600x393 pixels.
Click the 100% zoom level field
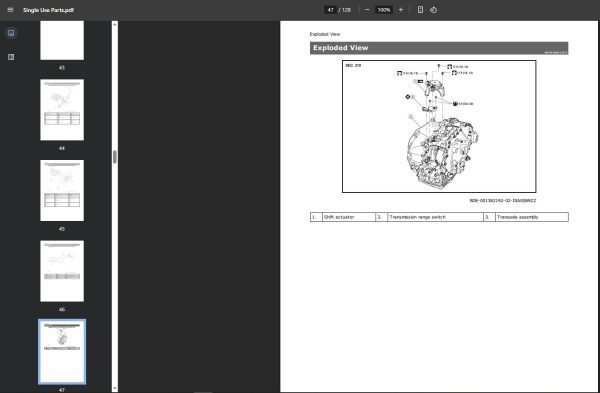pos(384,10)
